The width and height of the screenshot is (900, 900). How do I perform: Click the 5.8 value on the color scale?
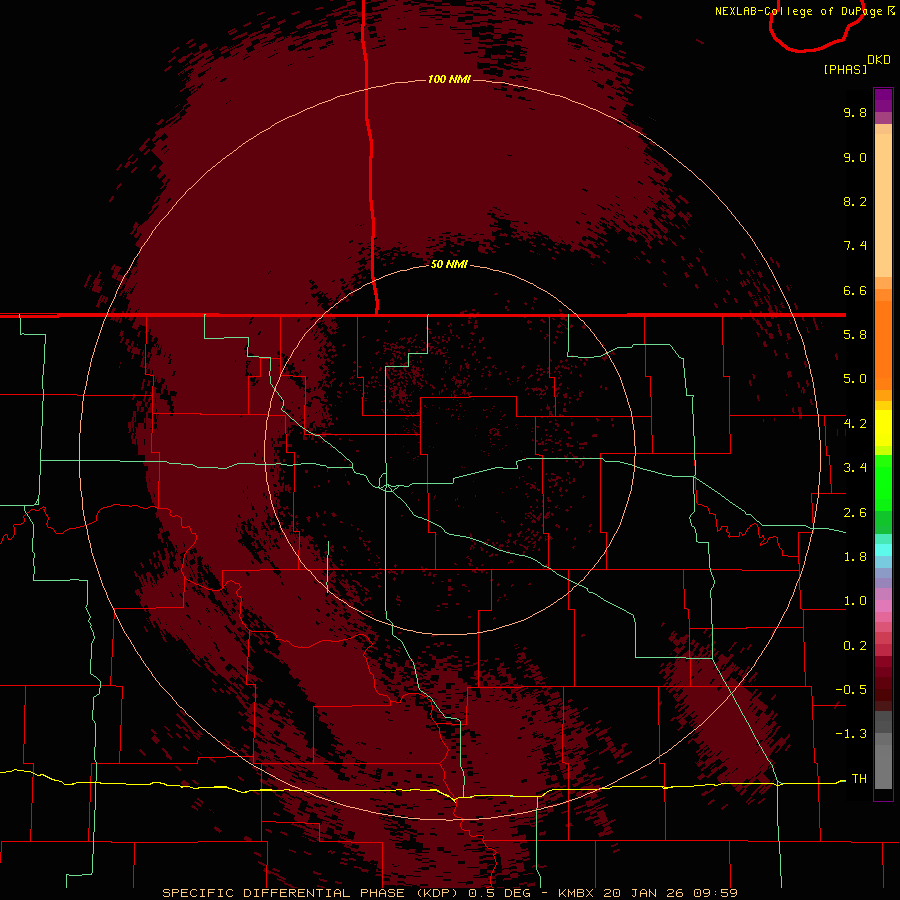[855, 335]
